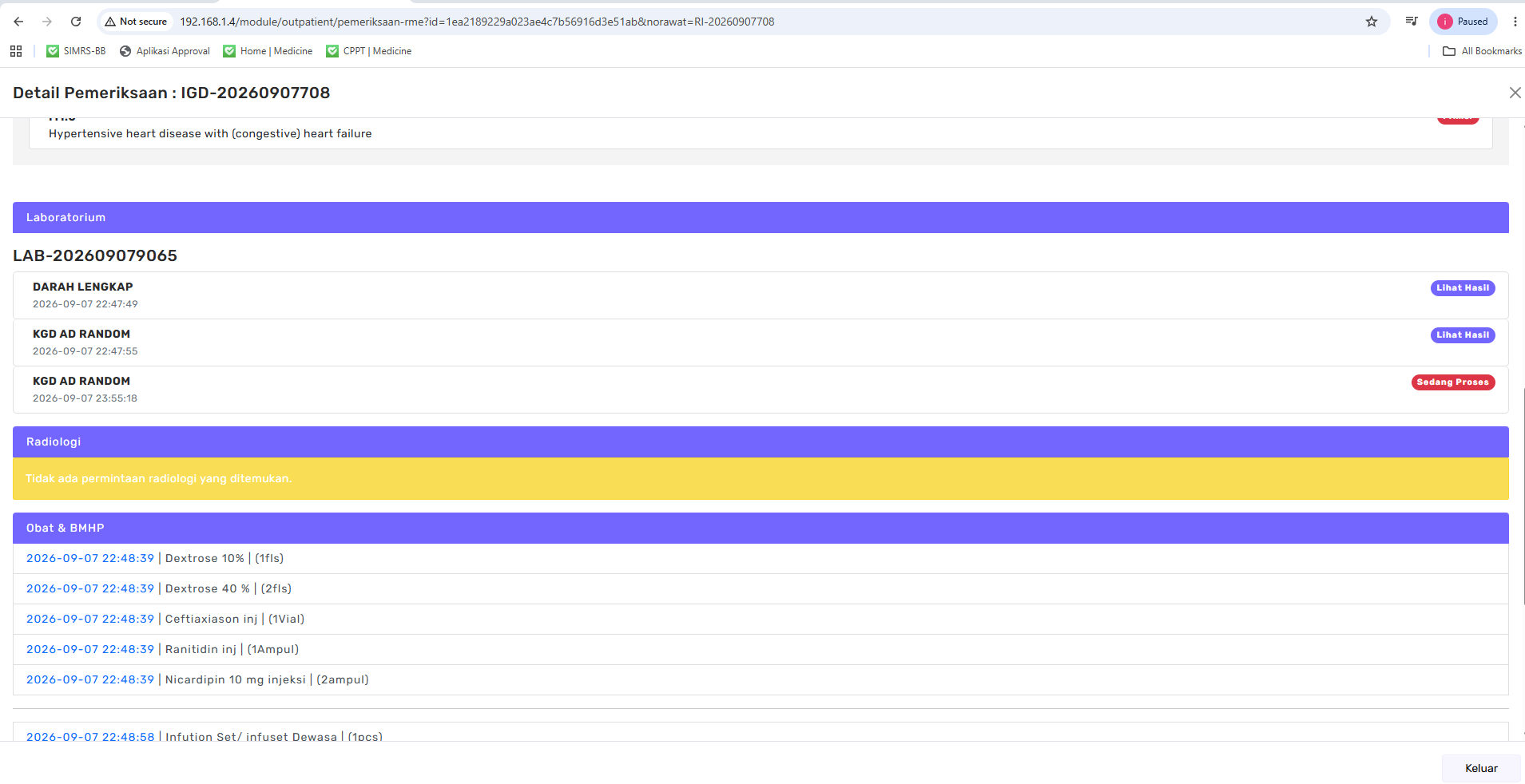Expand the All Bookmarks folder
Image resolution: width=1525 pixels, height=784 pixels.
1482,51
